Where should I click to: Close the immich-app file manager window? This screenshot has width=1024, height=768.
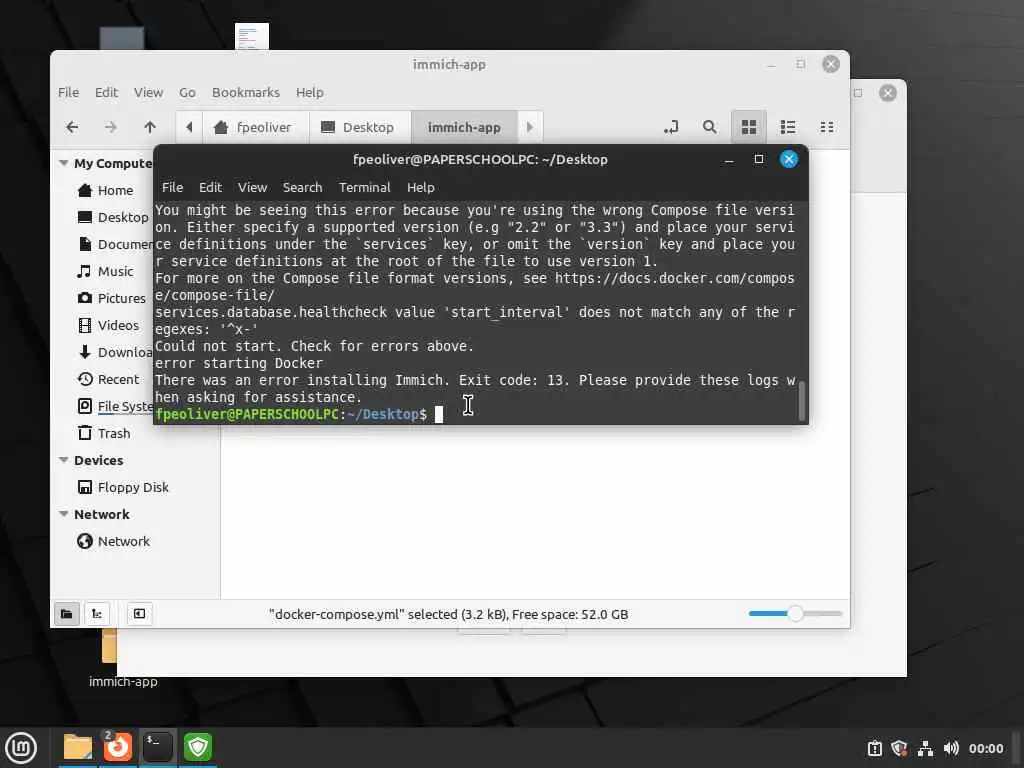coord(831,64)
